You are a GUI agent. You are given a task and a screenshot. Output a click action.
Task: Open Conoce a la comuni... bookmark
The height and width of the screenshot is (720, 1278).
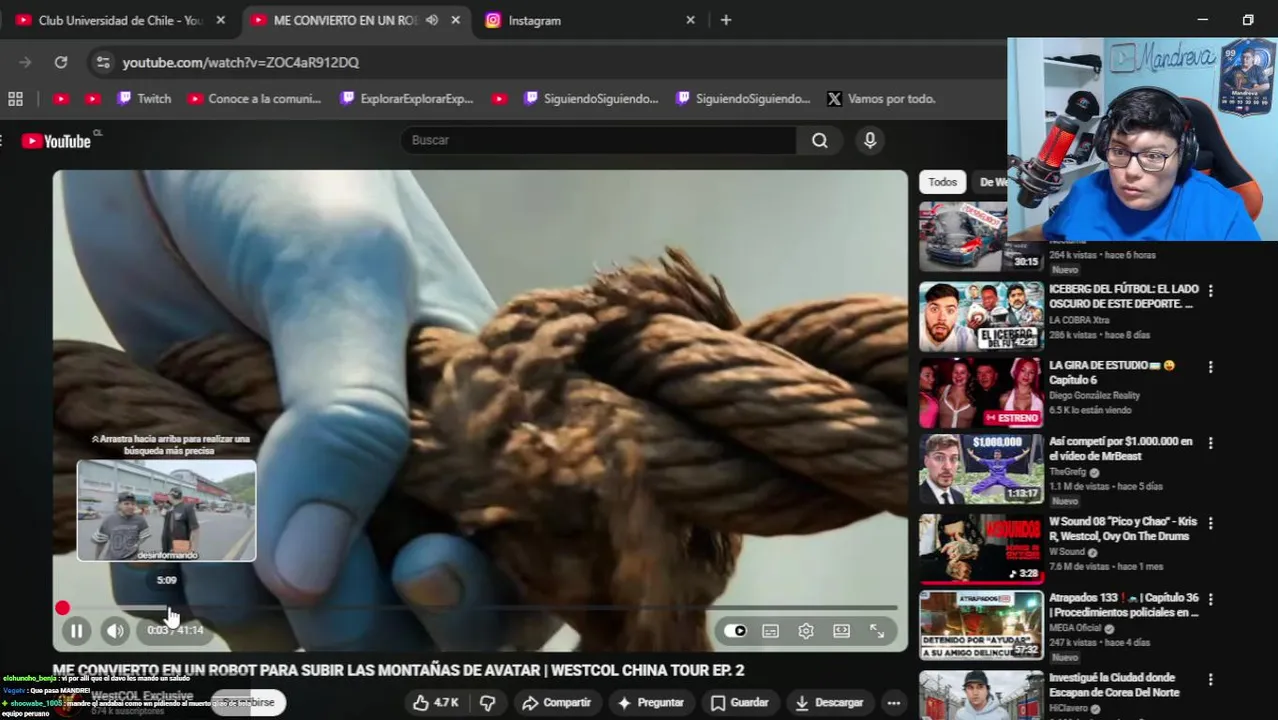tap(255, 99)
